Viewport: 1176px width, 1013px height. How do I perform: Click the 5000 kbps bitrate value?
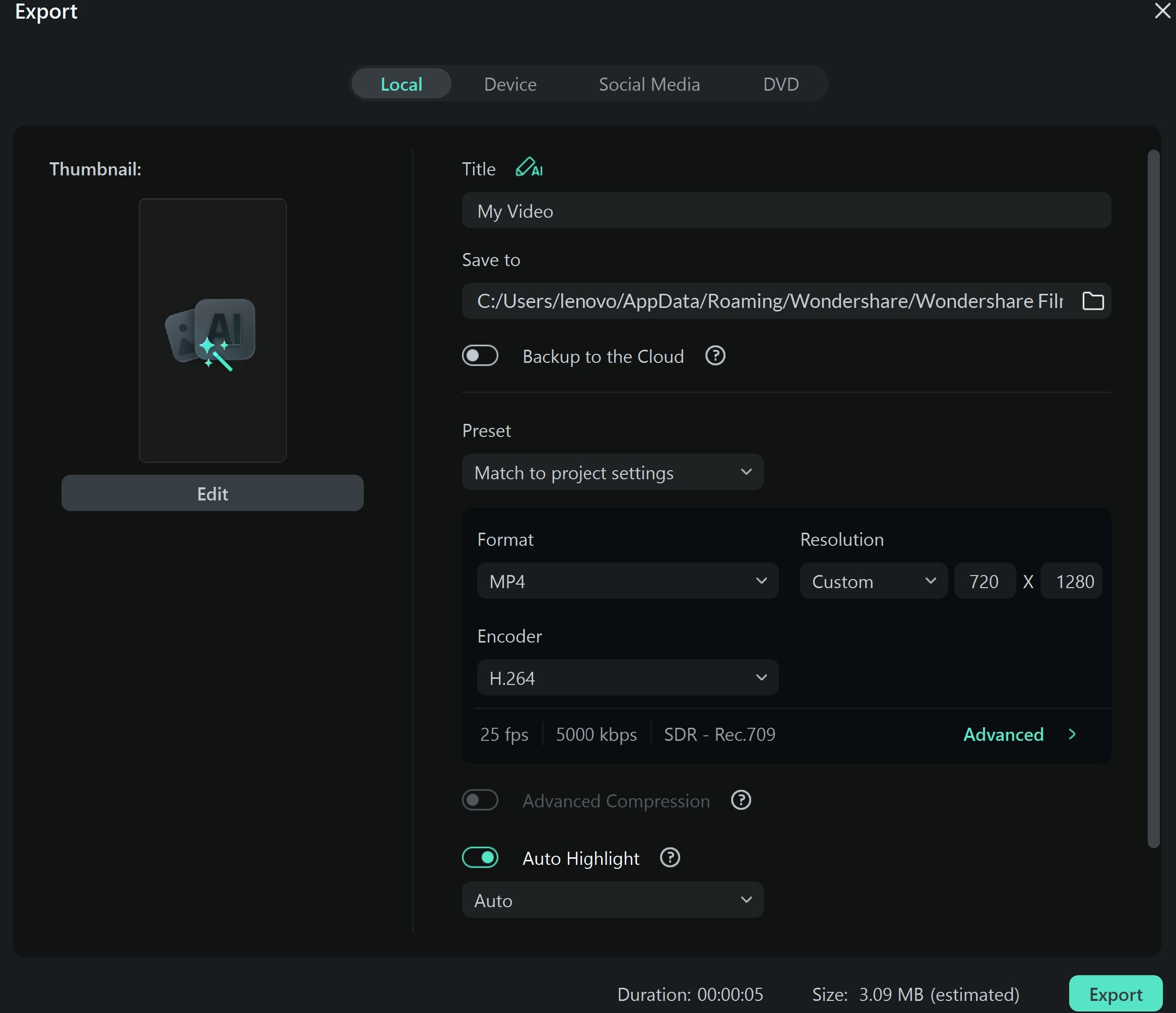pyautogui.click(x=596, y=734)
